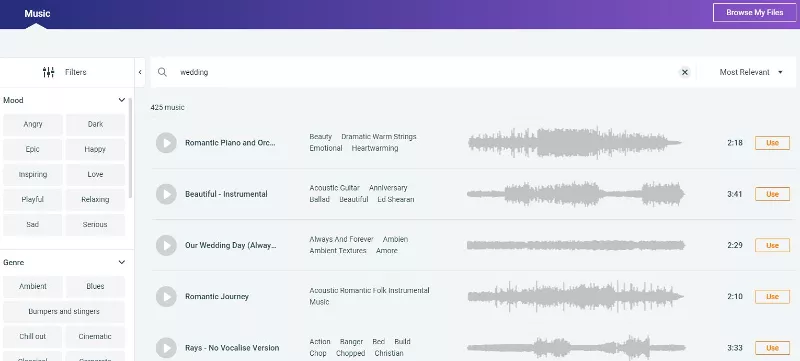
Task: Play Romantic Piano and Orchestra track
Action: tap(166, 143)
